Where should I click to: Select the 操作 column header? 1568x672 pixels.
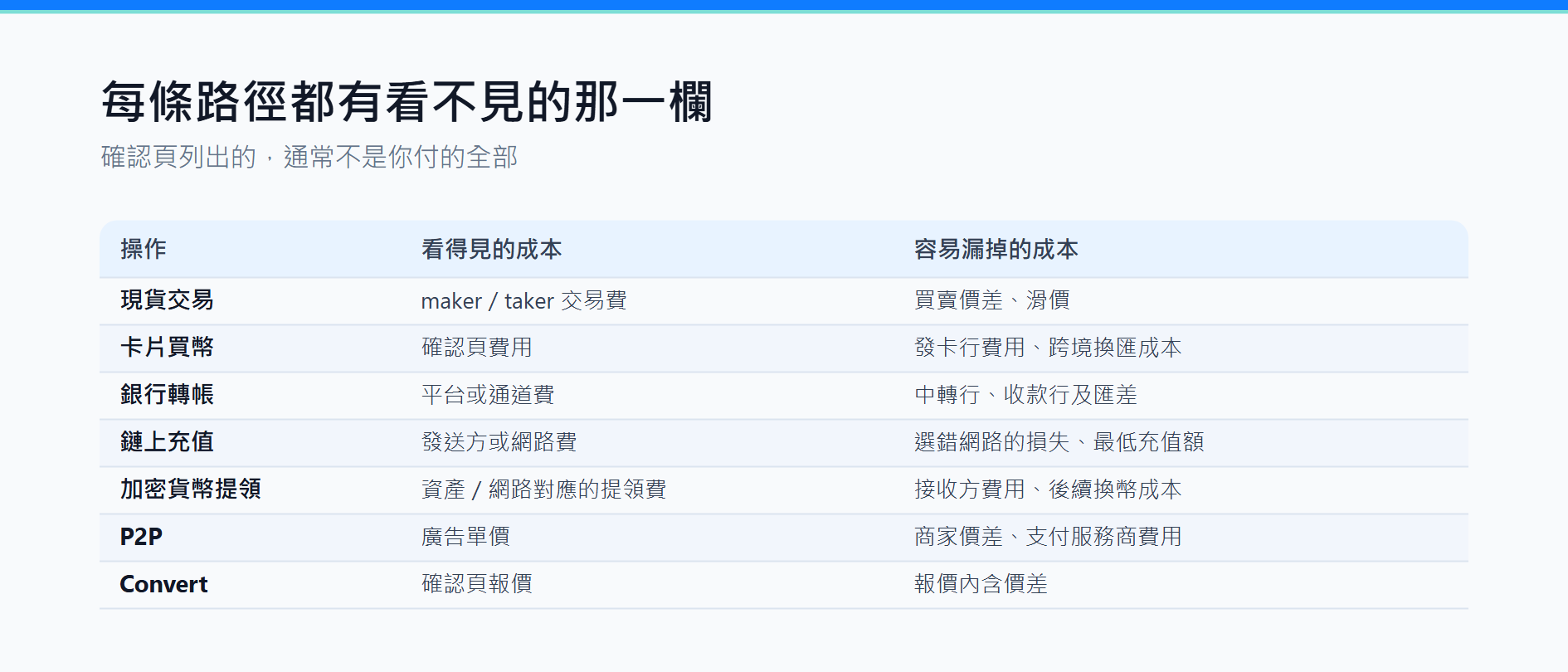(144, 249)
